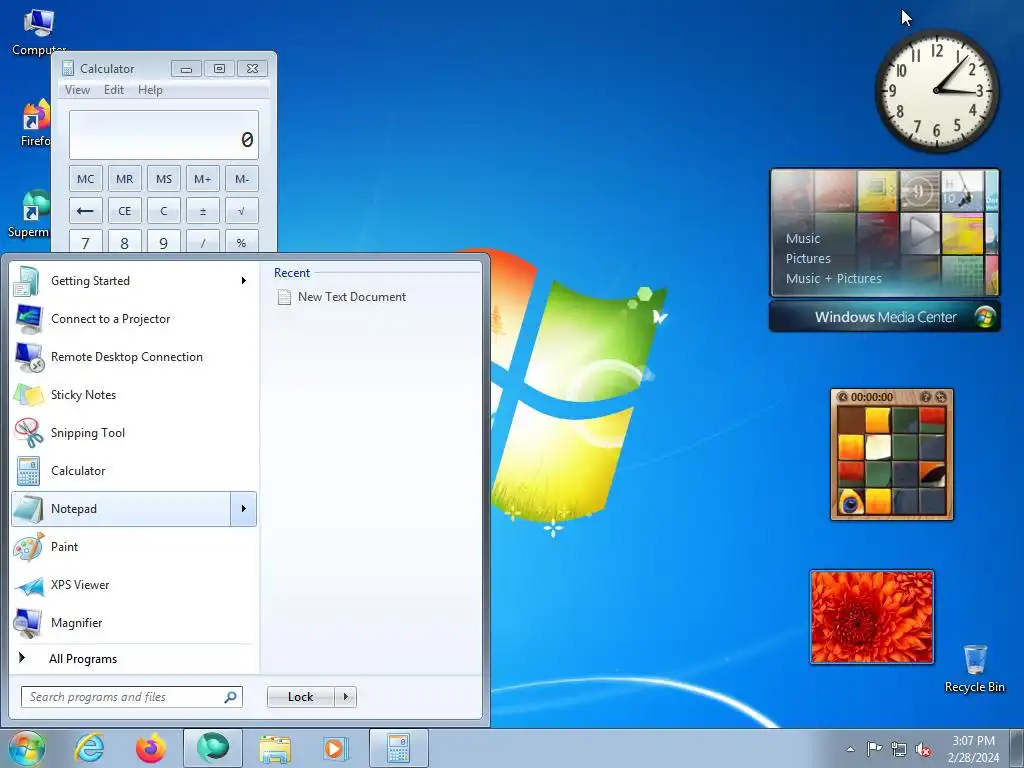
Task: Click the M+ button in Calculator
Action: click(202, 179)
